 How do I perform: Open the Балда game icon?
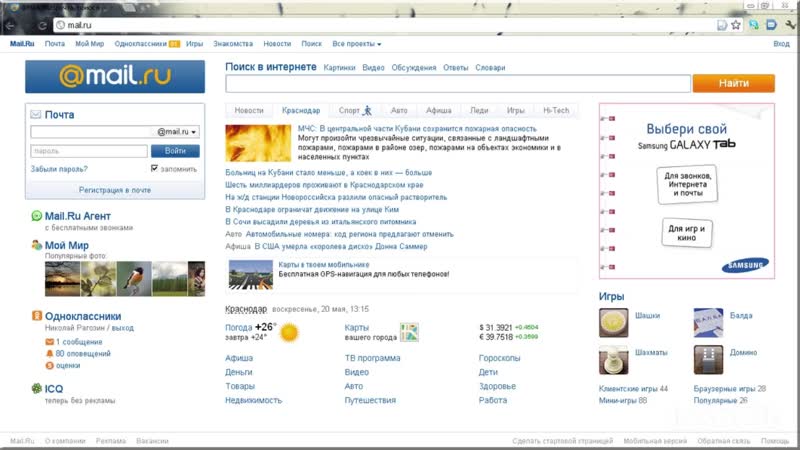tap(708, 322)
